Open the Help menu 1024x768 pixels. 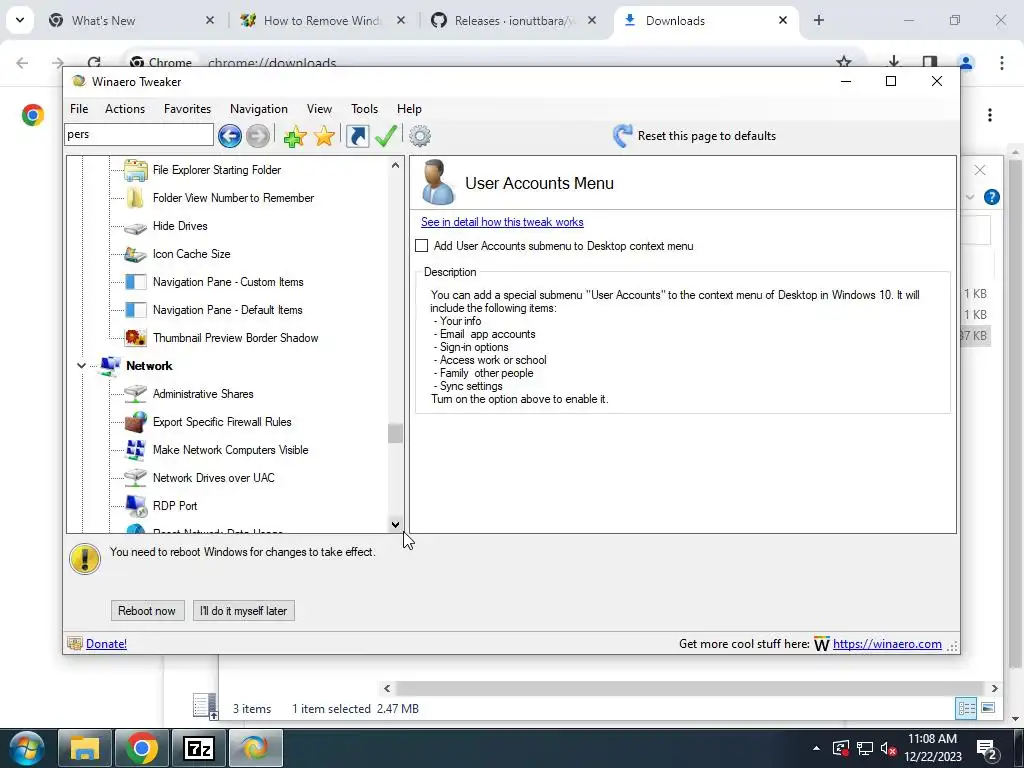coord(409,109)
